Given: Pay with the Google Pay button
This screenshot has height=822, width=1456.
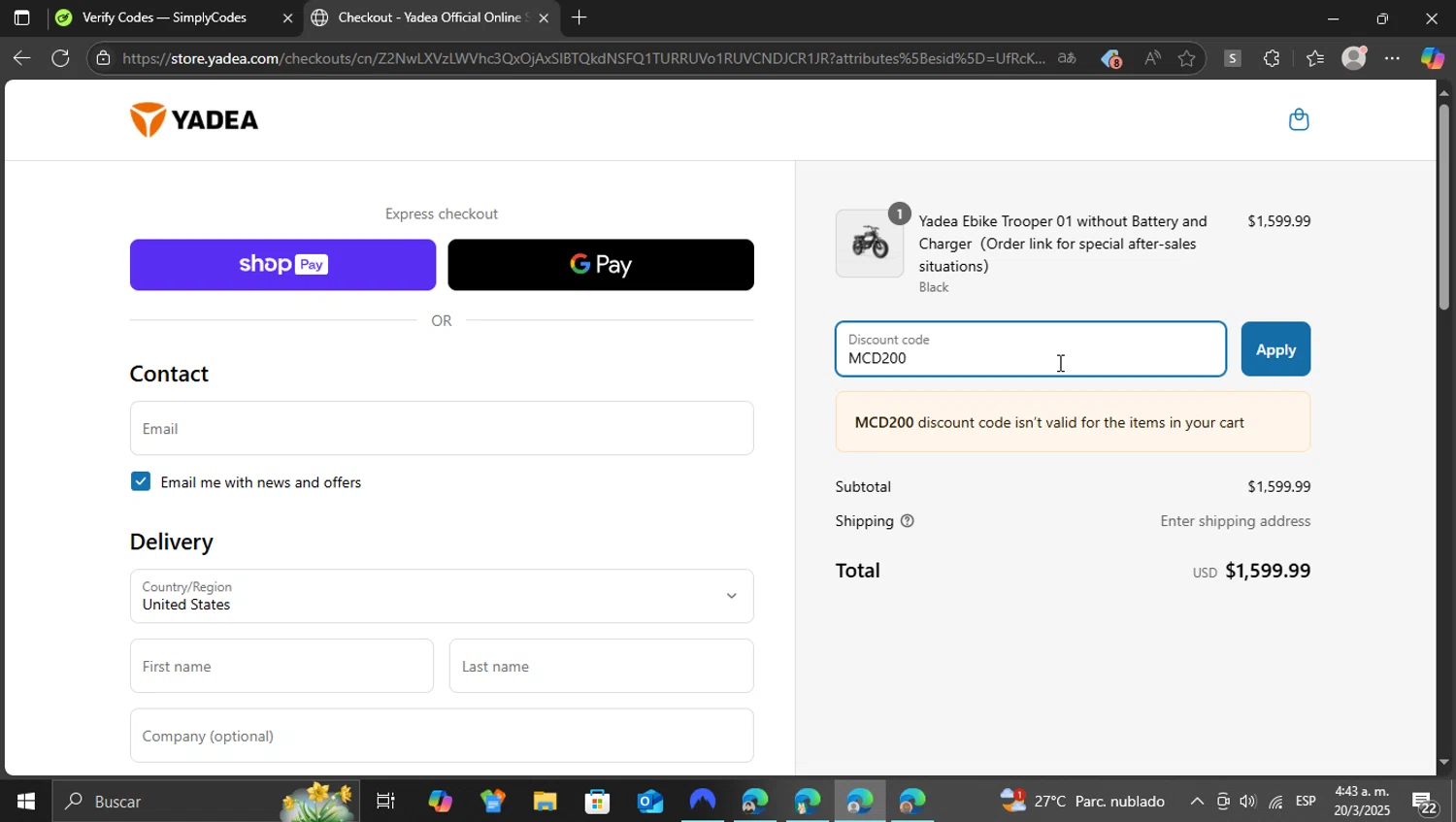Looking at the screenshot, I should (x=601, y=265).
